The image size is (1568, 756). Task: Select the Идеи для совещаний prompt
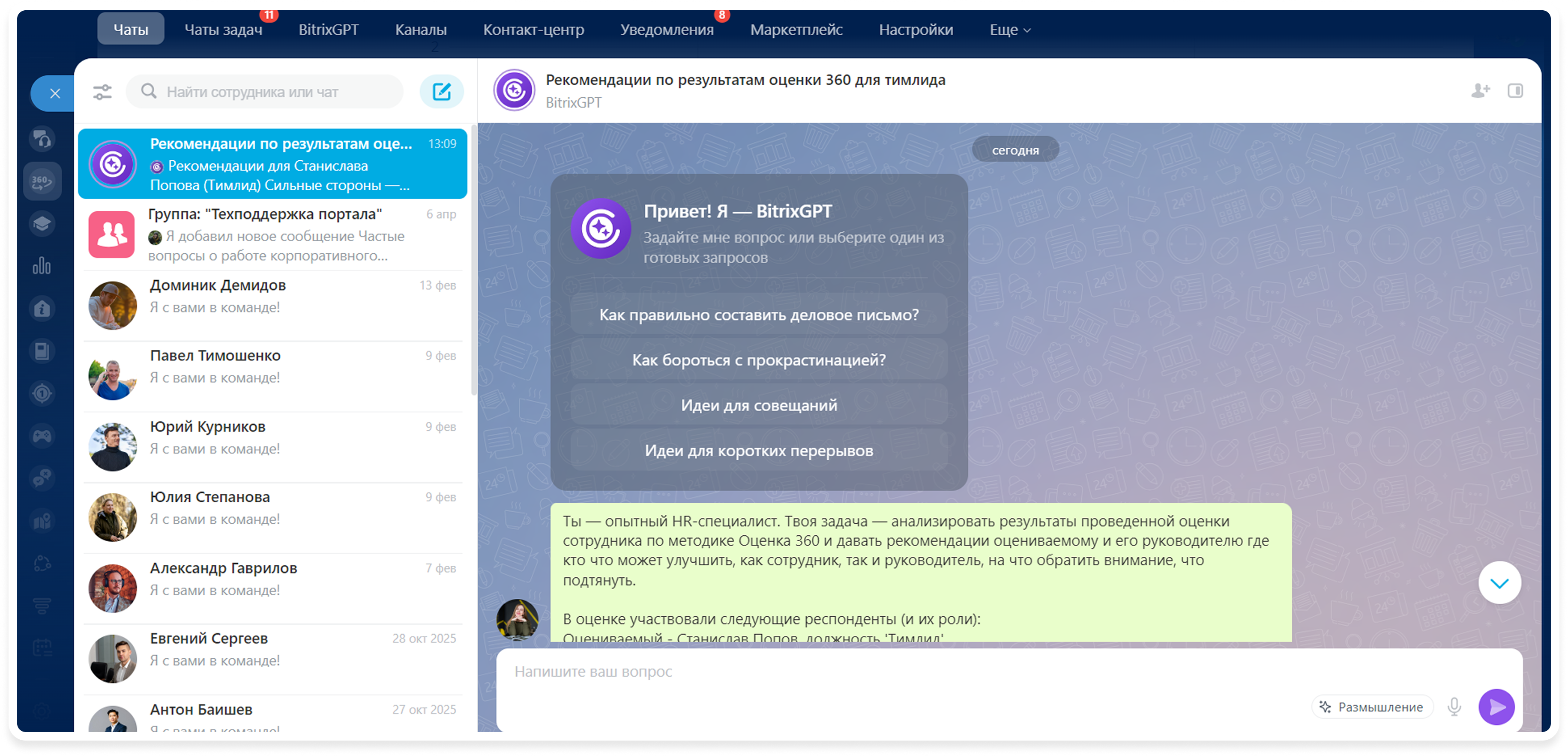tap(758, 405)
